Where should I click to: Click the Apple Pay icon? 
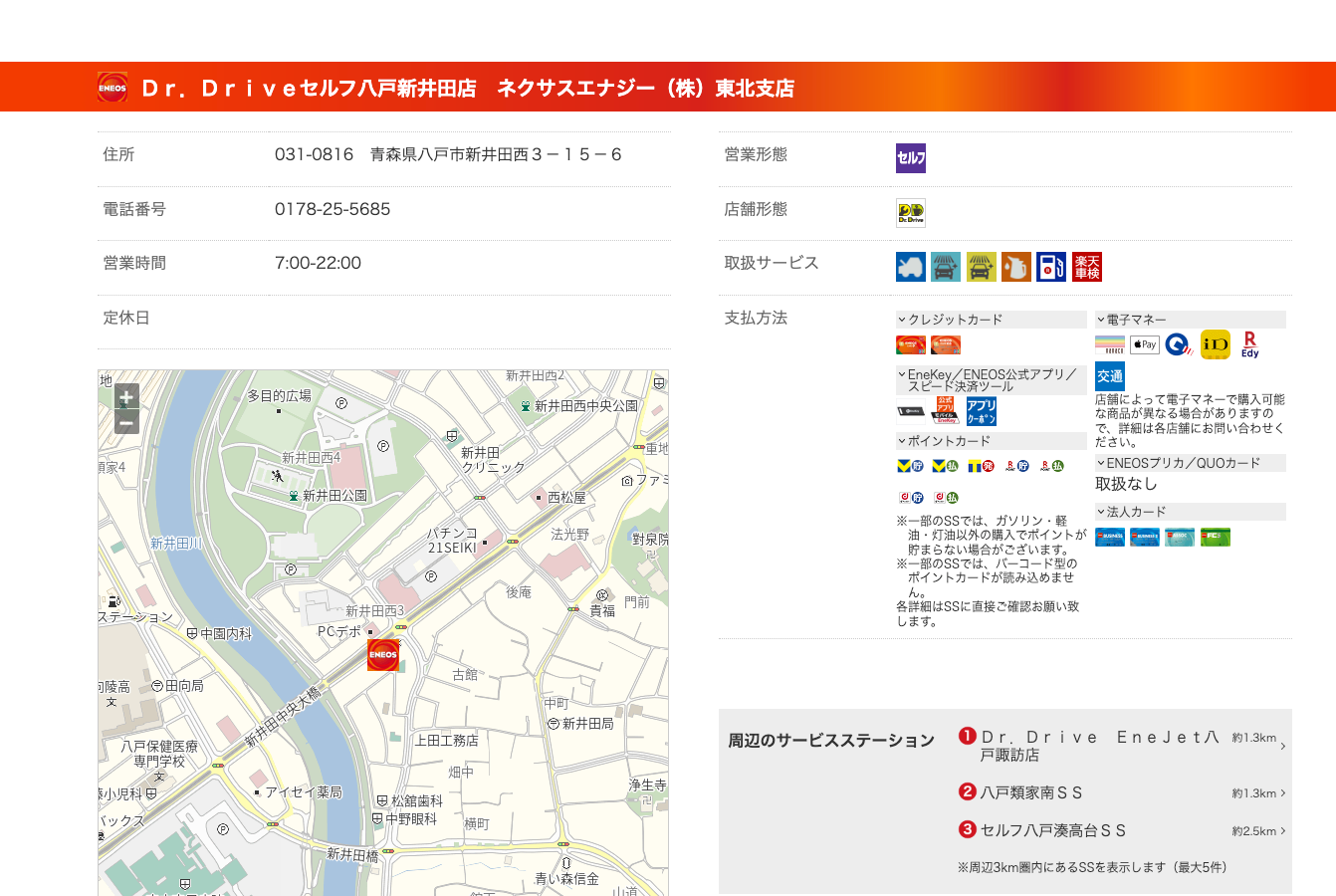1145,345
